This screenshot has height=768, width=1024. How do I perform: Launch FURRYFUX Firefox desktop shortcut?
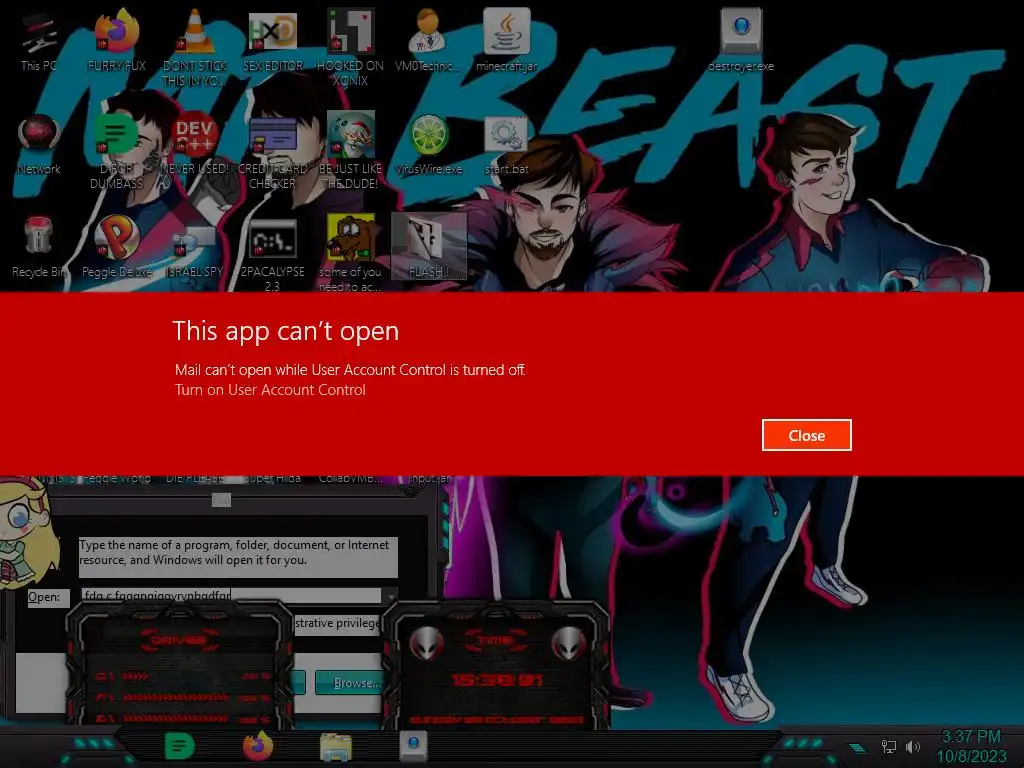[x=116, y=40]
